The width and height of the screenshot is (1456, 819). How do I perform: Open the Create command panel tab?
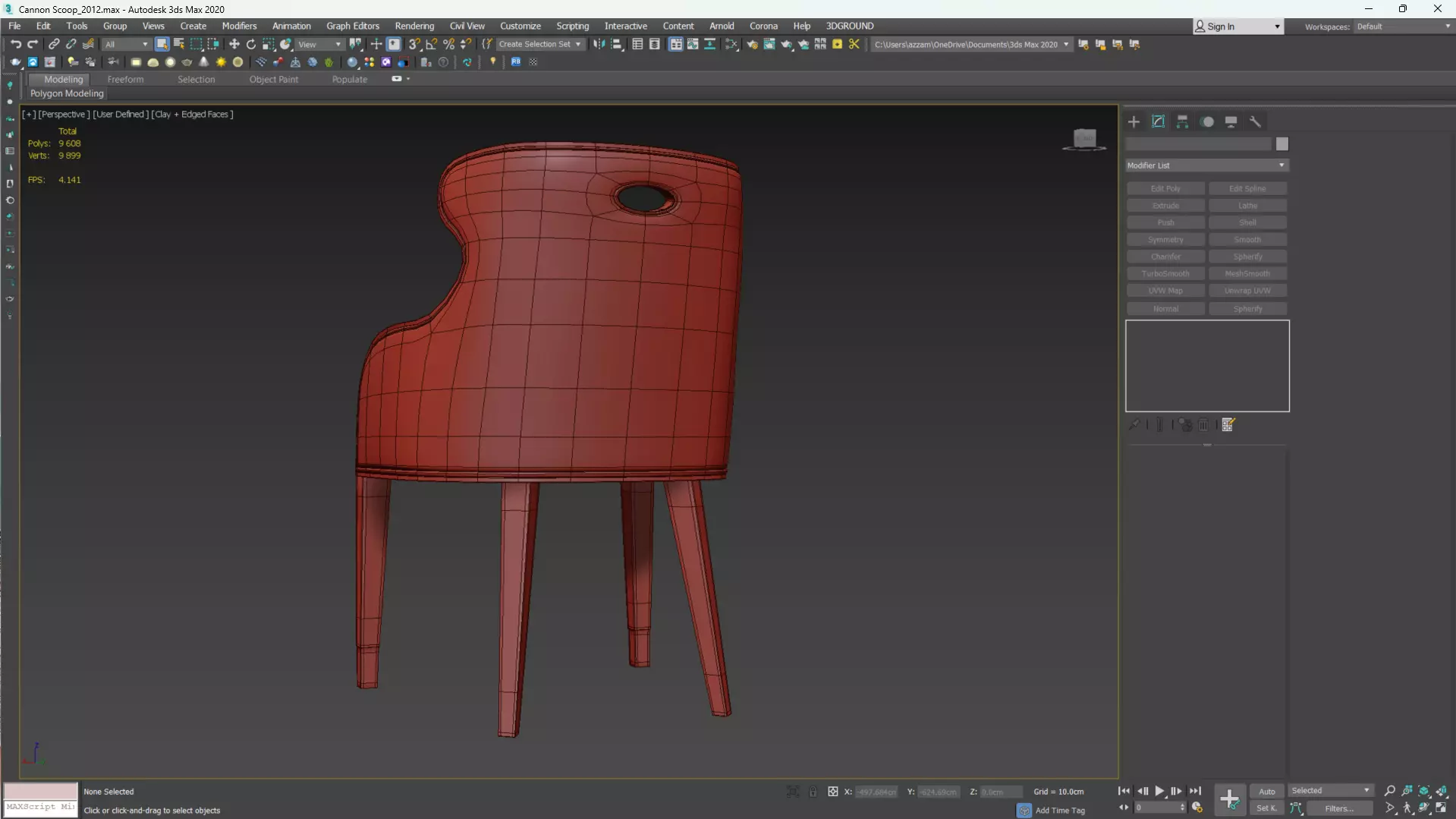1134,121
